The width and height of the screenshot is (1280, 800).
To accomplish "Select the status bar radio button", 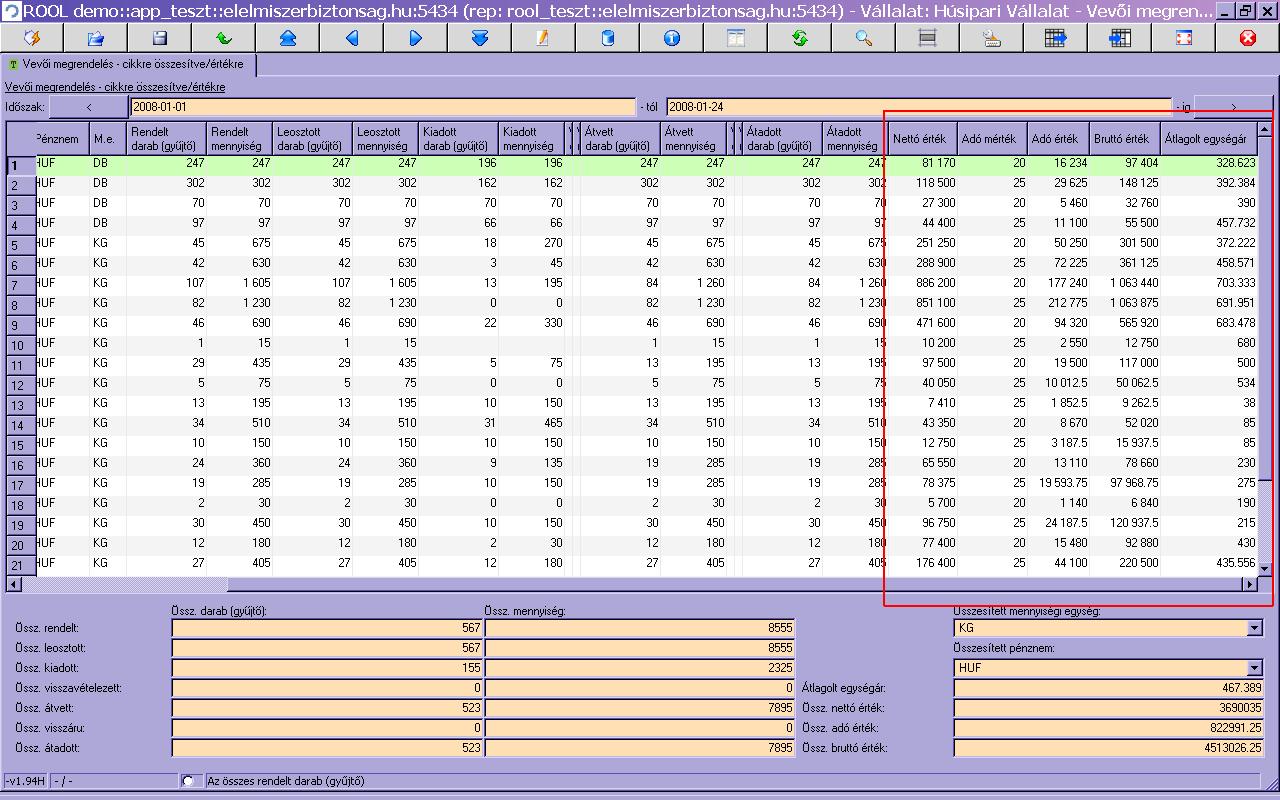I will (x=188, y=781).
